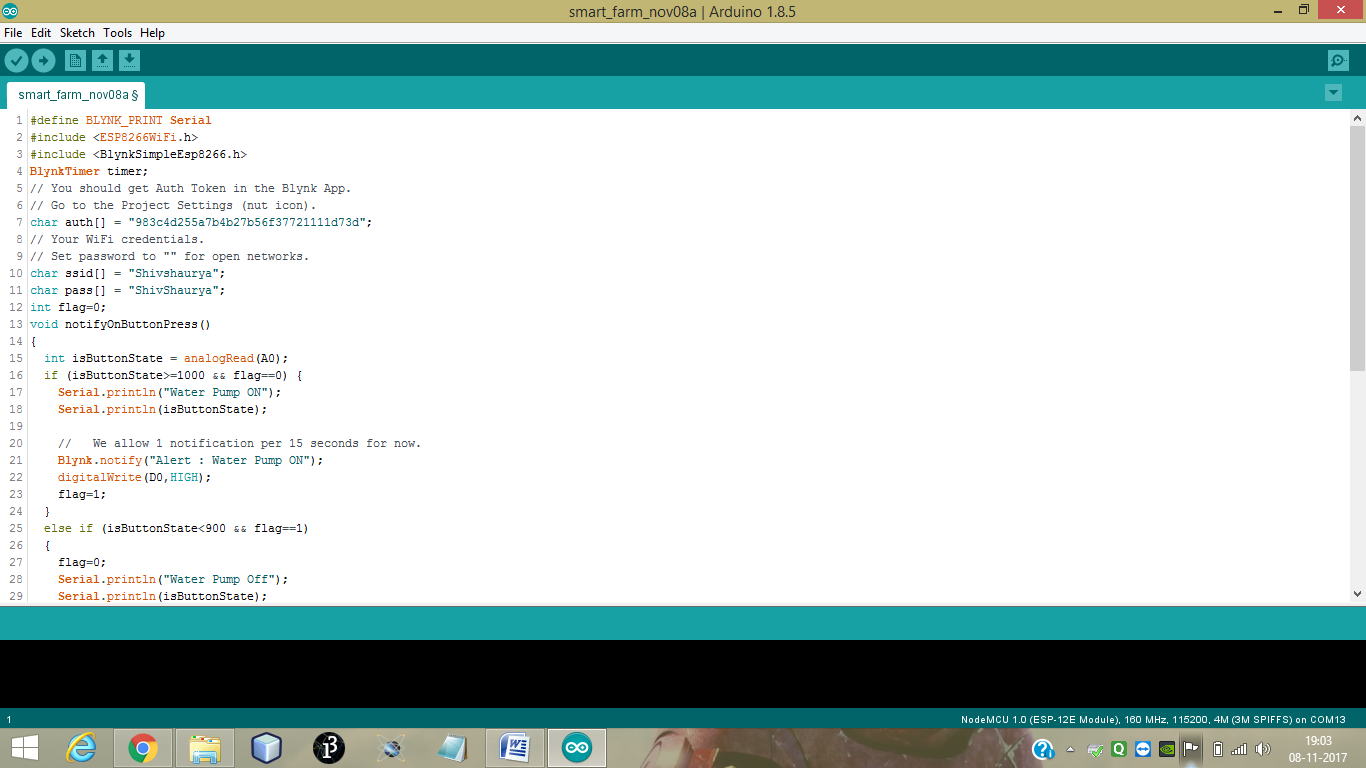Open the Tools menu

(117, 33)
